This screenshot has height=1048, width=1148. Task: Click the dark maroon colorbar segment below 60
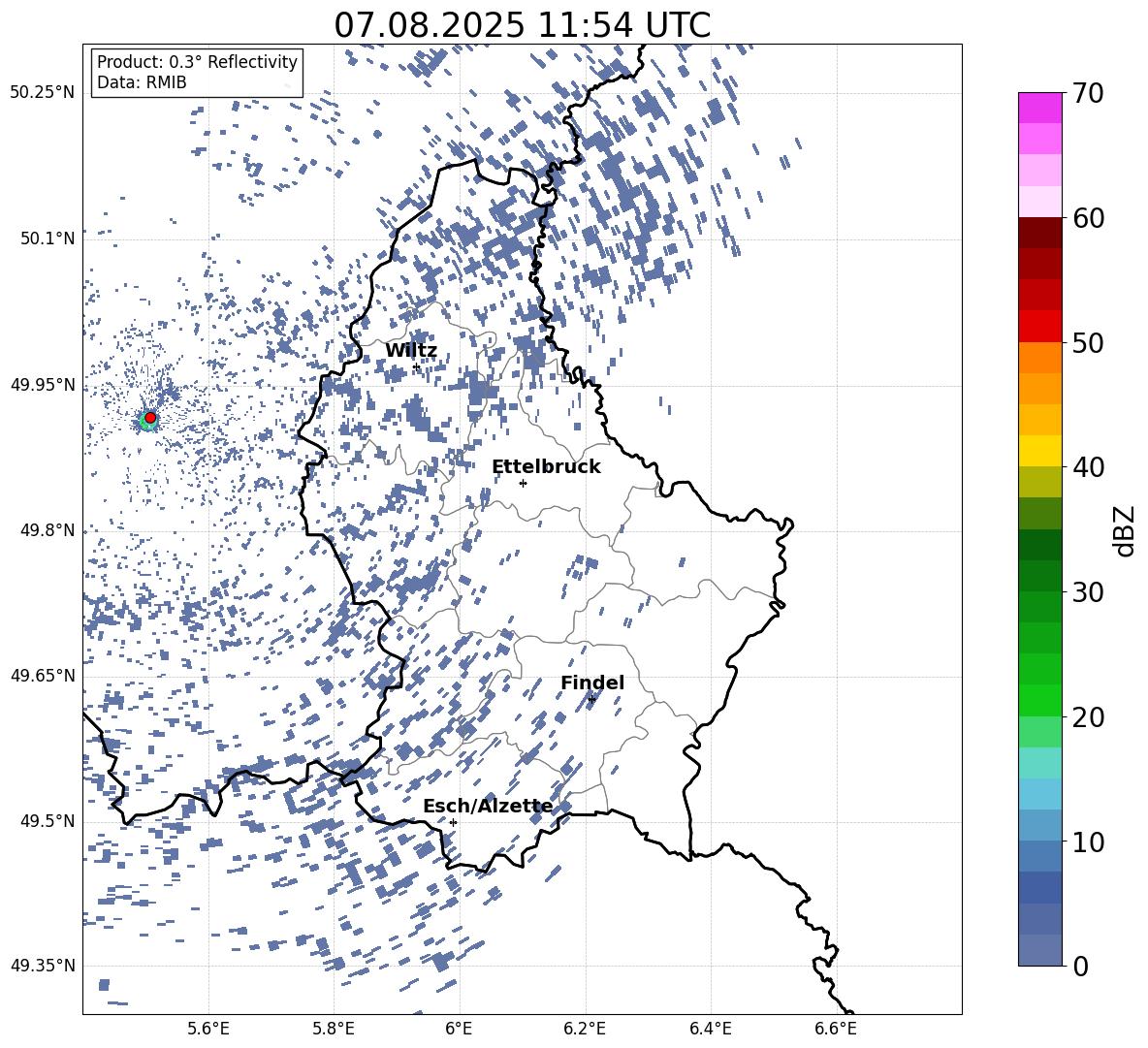(1040, 233)
